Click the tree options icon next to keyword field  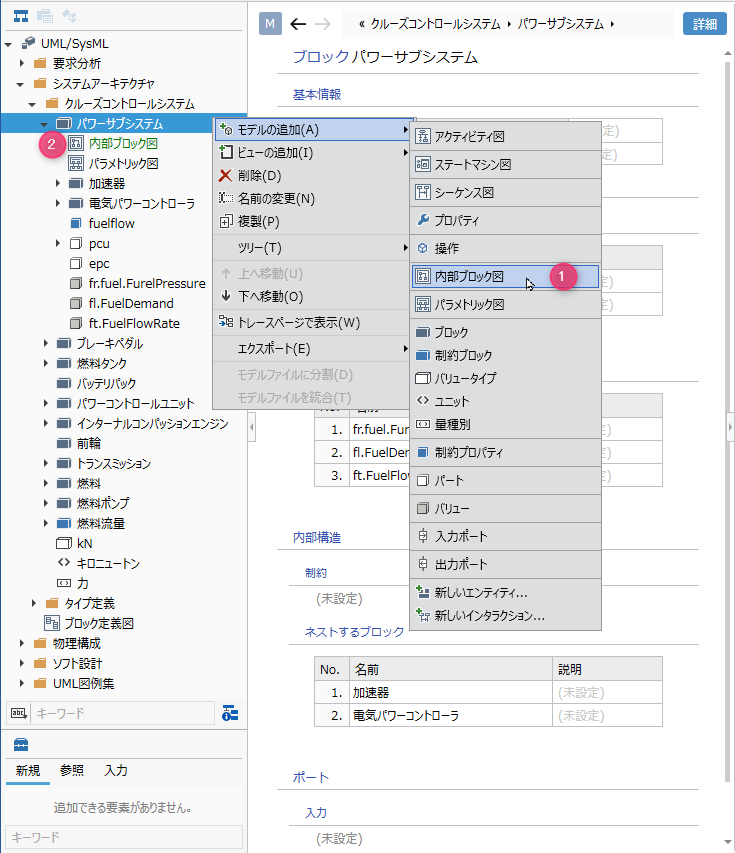pyautogui.click(x=230, y=713)
